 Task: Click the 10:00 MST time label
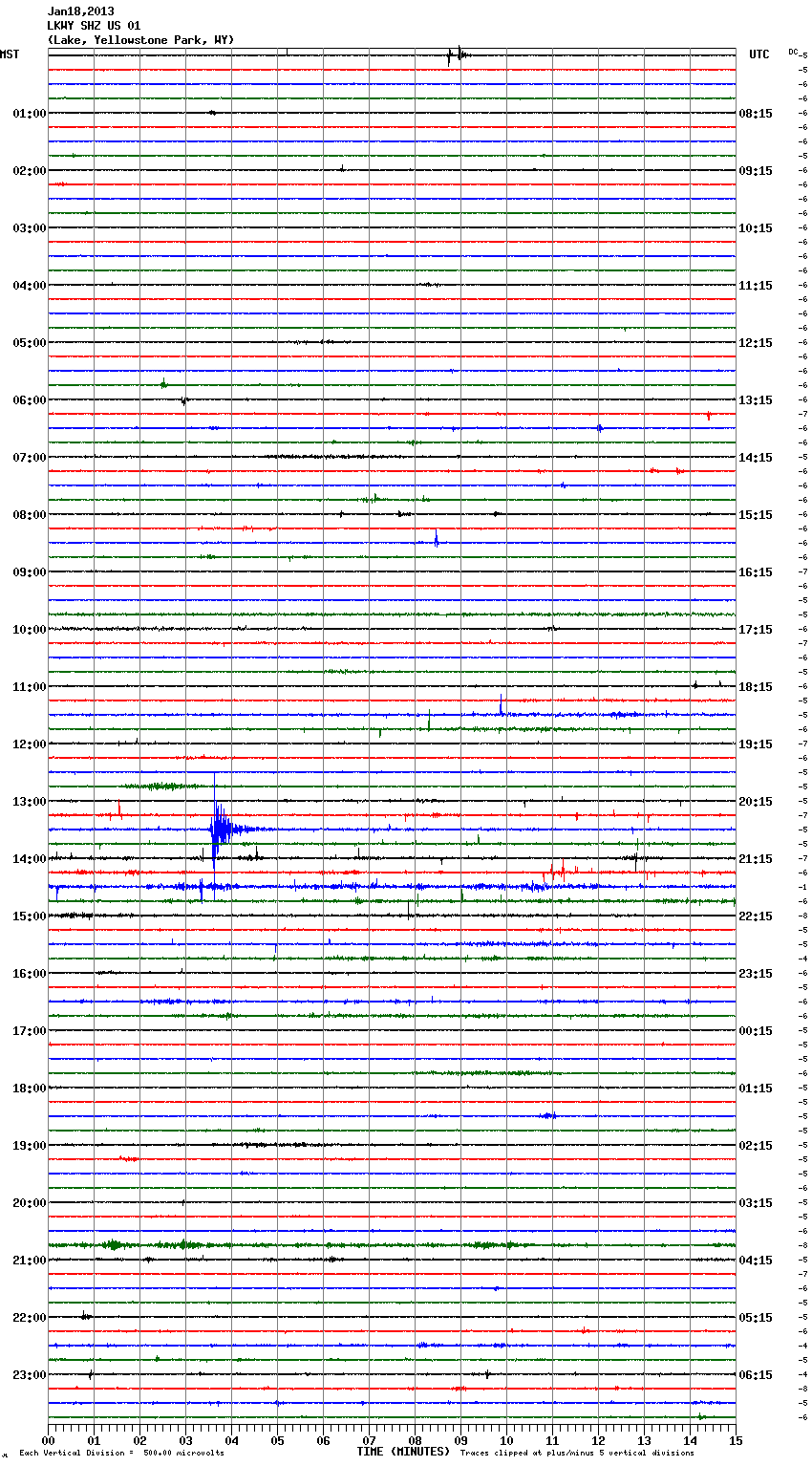pos(30,630)
